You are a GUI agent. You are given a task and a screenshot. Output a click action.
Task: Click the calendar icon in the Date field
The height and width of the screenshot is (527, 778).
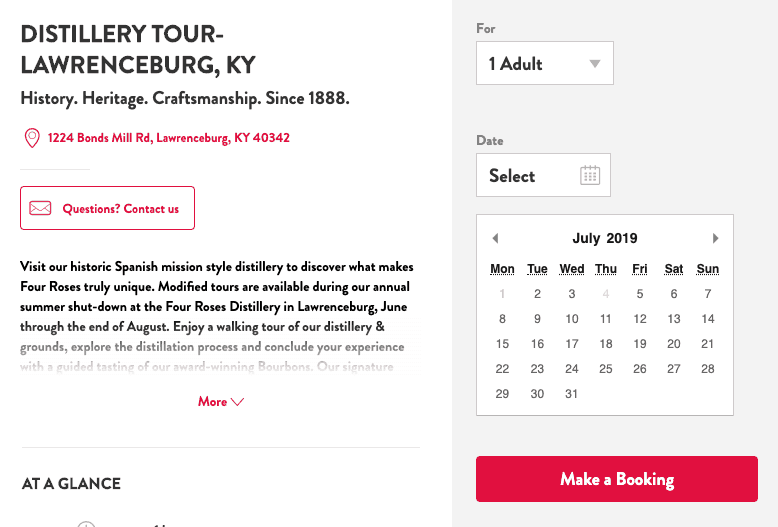coord(590,176)
